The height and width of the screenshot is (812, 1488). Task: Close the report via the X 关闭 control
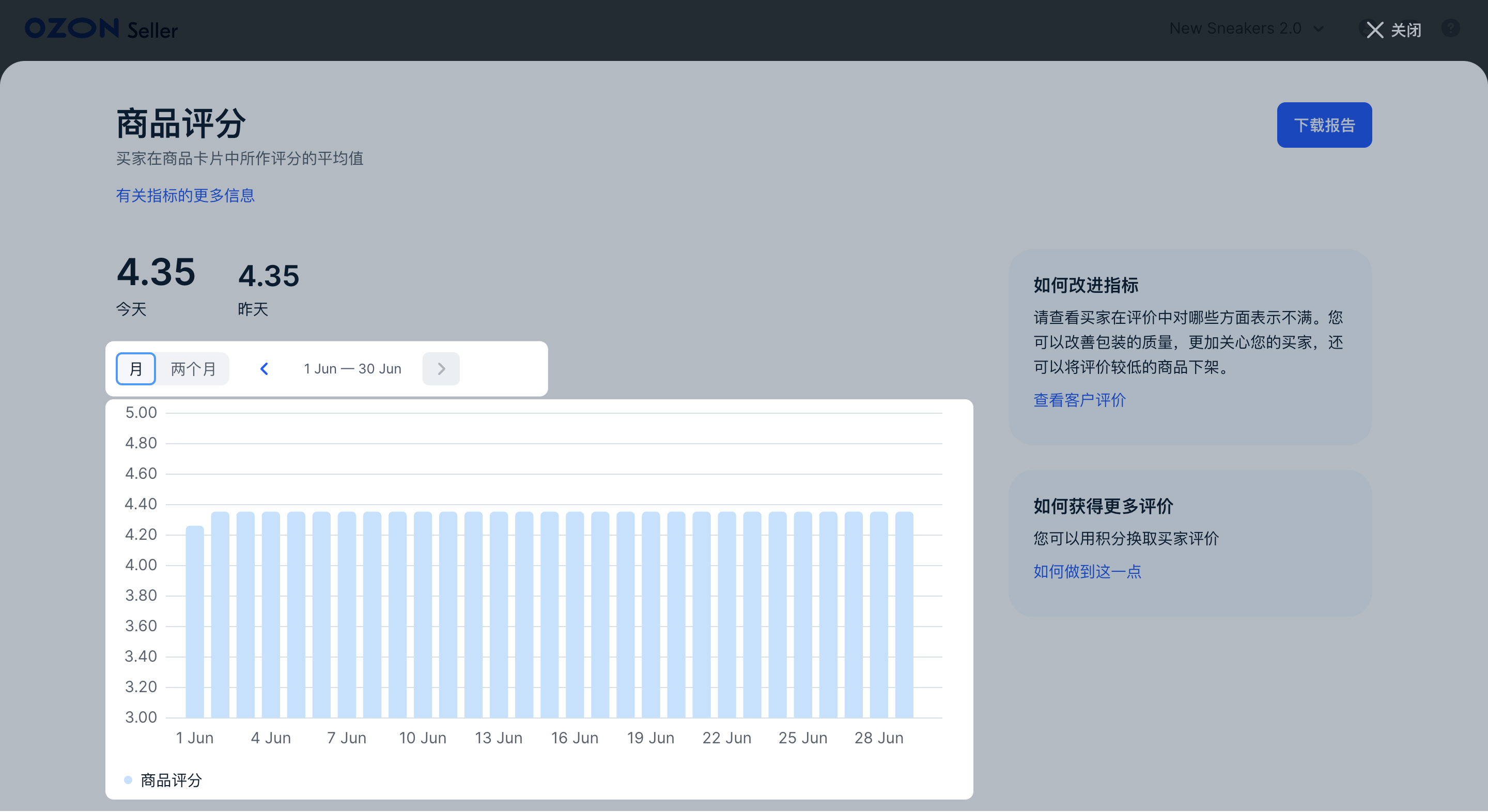point(1391,30)
